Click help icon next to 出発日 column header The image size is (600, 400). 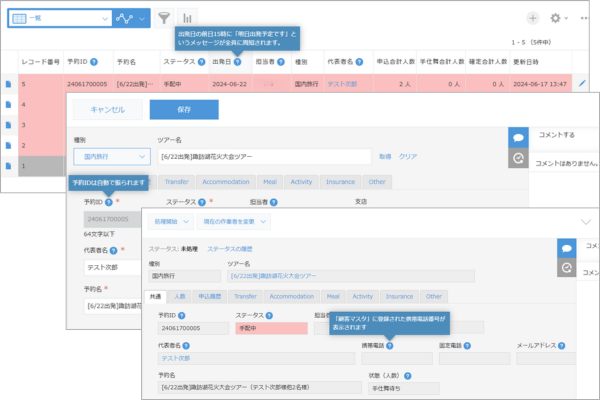point(237,62)
